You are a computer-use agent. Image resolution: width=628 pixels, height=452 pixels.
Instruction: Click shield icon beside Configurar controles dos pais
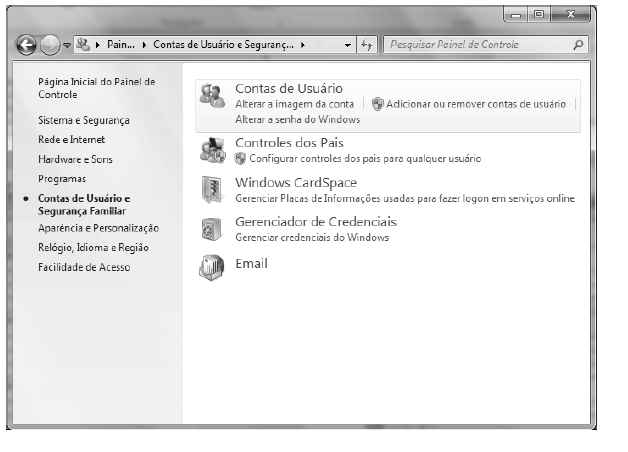click(x=240, y=159)
